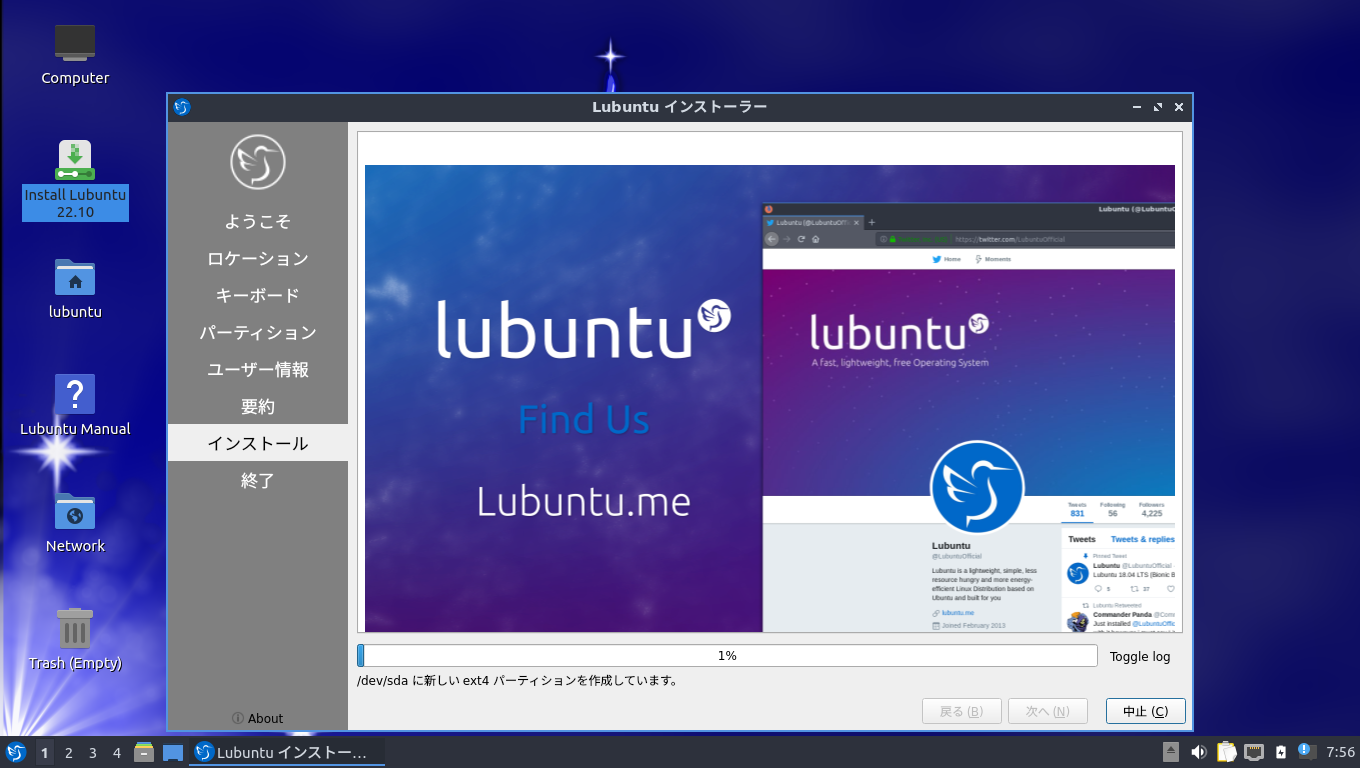Open the Computer desktop icon

75,55
